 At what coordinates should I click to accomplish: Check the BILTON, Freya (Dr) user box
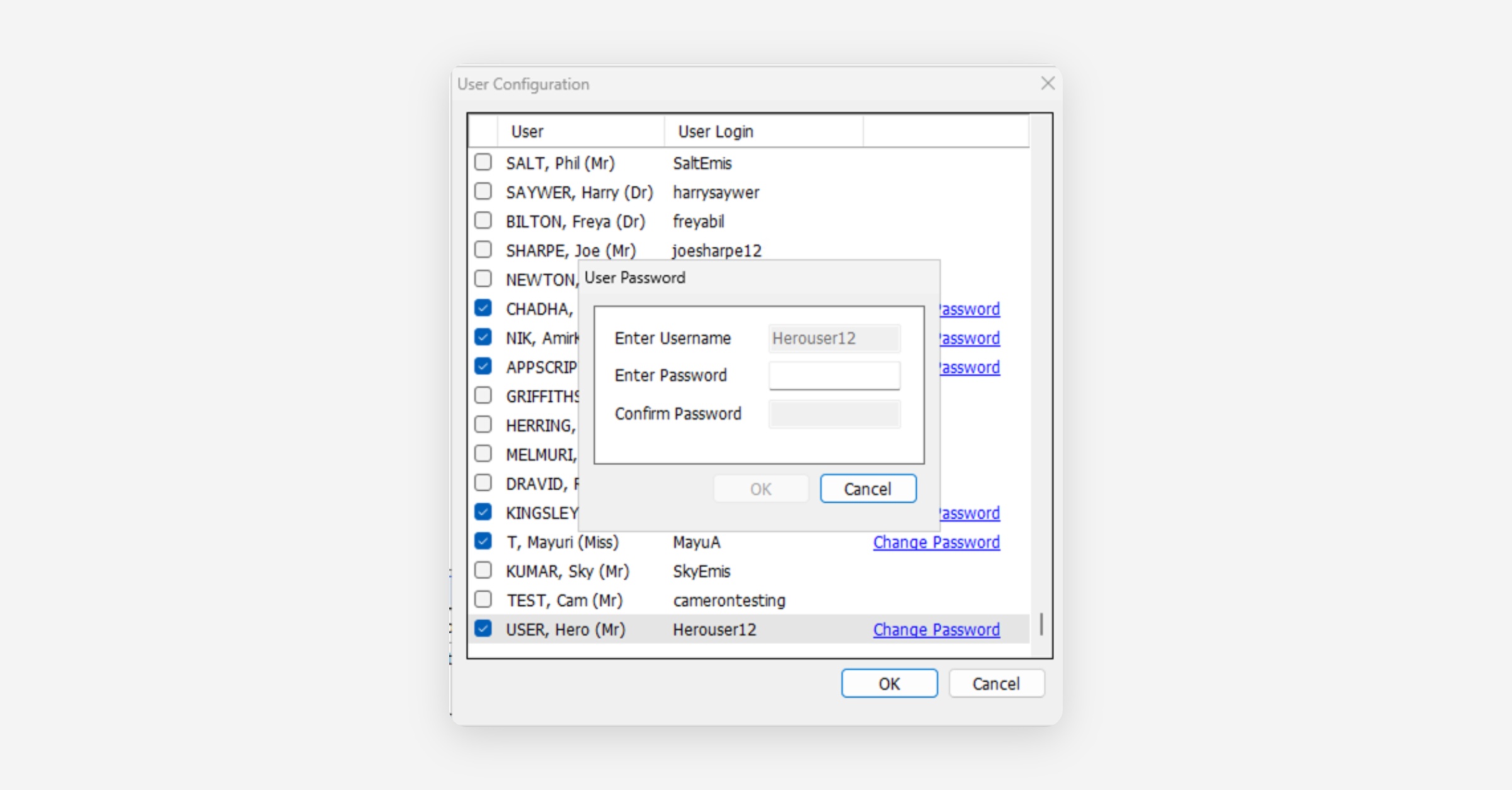pyautogui.click(x=483, y=220)
